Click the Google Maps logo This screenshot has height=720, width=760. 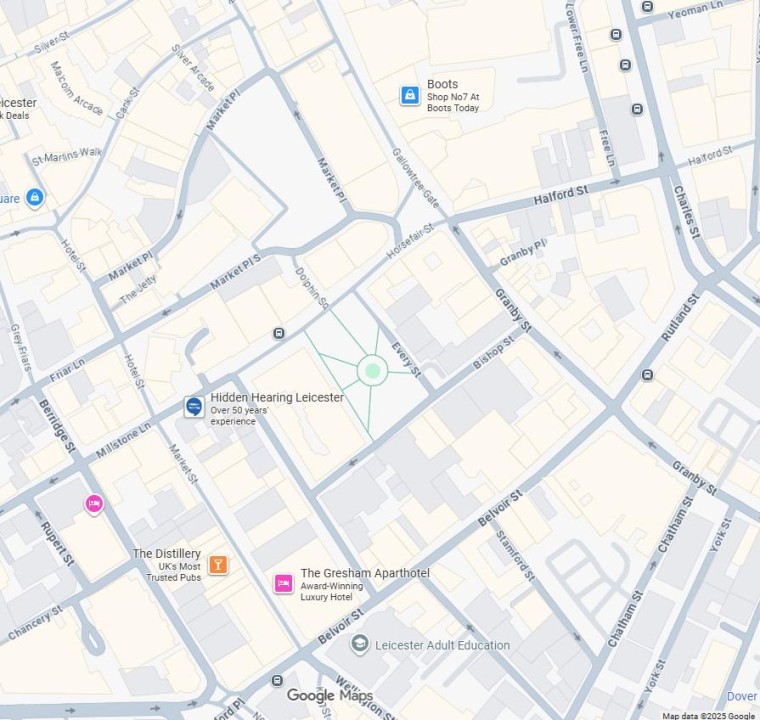click(x=330, y=696)
